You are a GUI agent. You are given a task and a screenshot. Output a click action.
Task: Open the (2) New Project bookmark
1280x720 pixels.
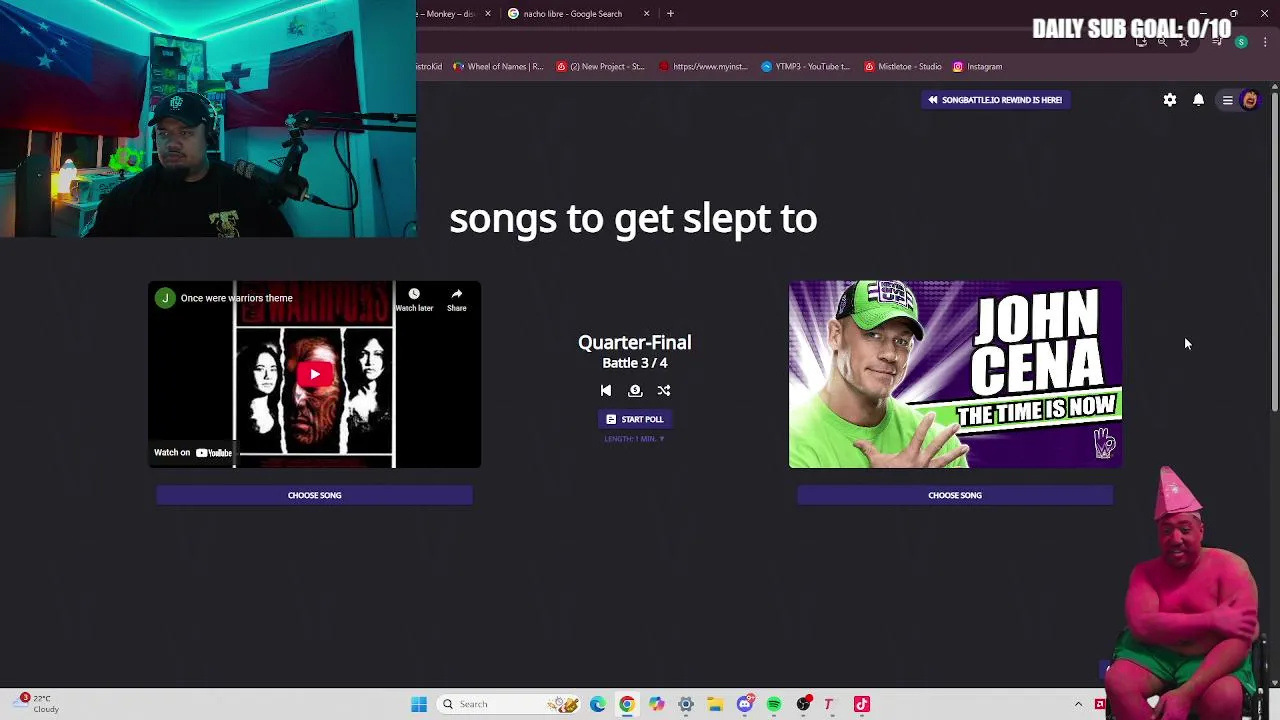(601, 67)
